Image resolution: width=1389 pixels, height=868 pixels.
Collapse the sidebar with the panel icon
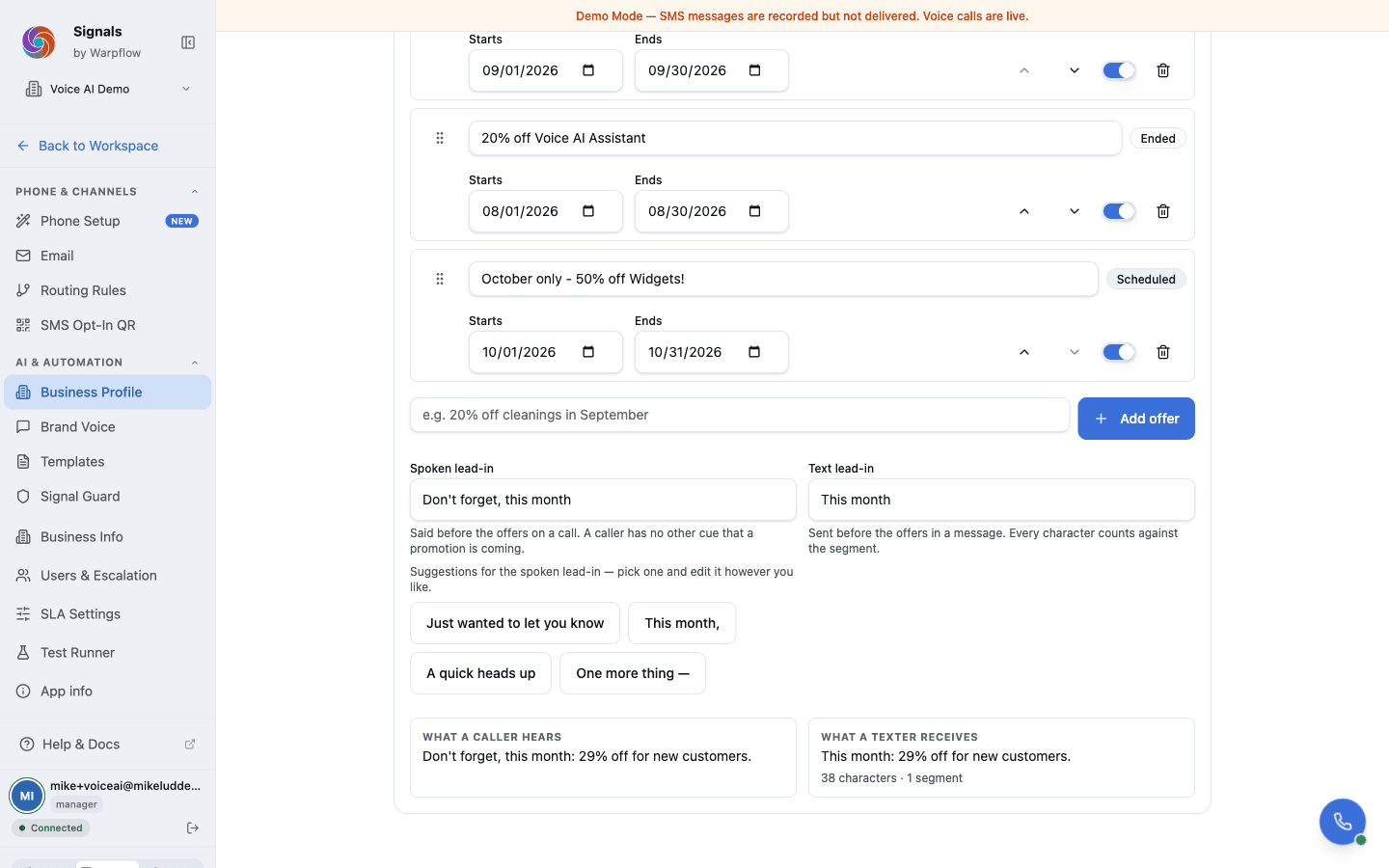(x=188, y=42)
